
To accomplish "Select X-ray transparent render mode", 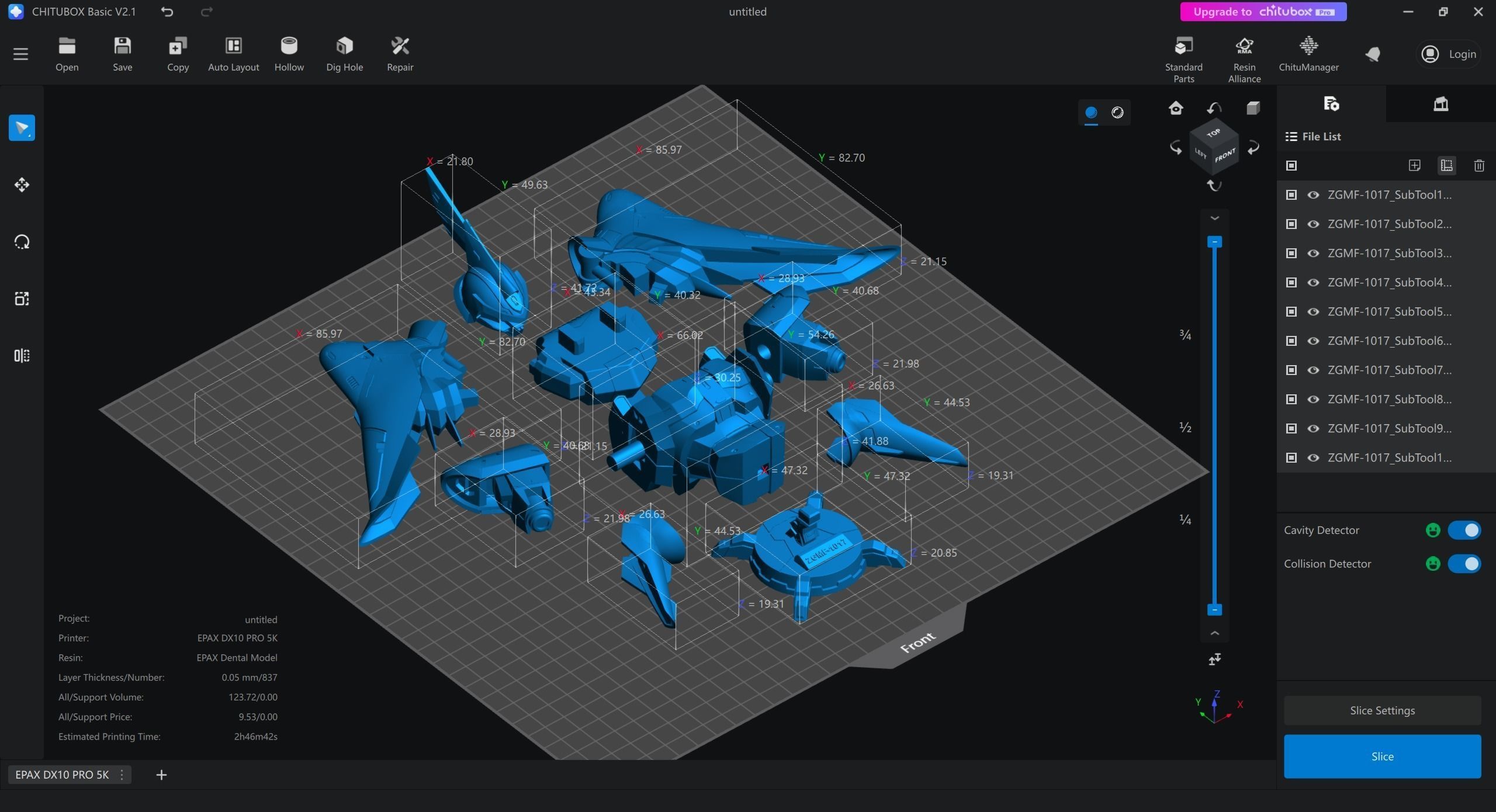I will click(1117, 112).
